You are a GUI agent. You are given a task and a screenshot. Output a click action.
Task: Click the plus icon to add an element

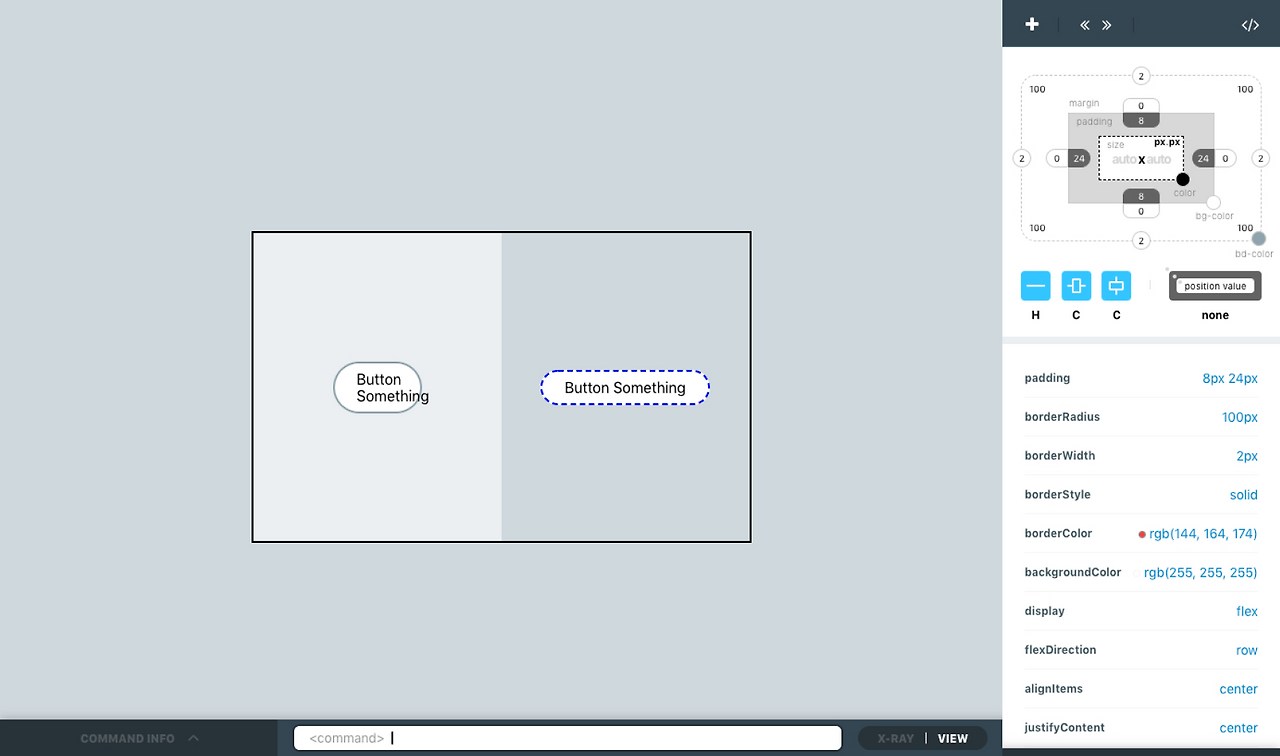point(1031,24)
